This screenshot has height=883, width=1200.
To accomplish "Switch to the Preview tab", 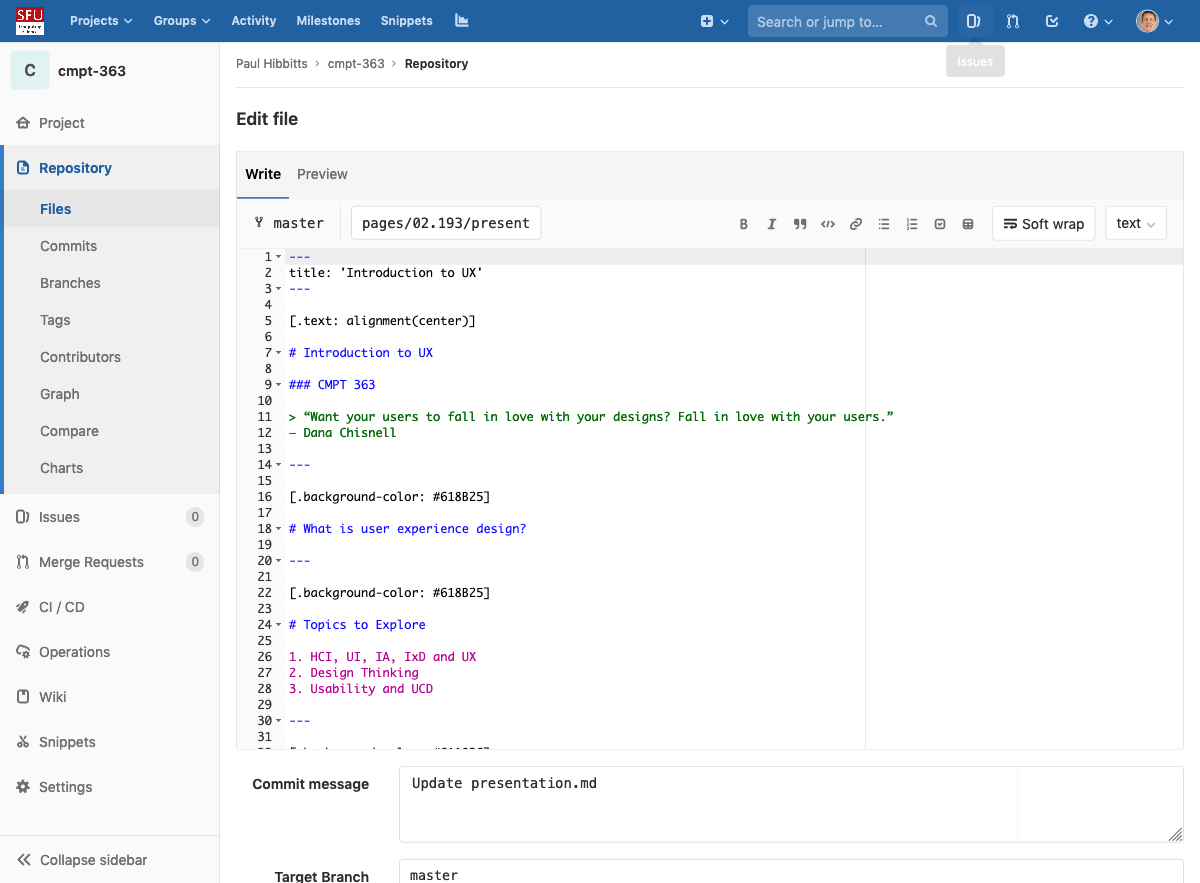I will [322, 174].
